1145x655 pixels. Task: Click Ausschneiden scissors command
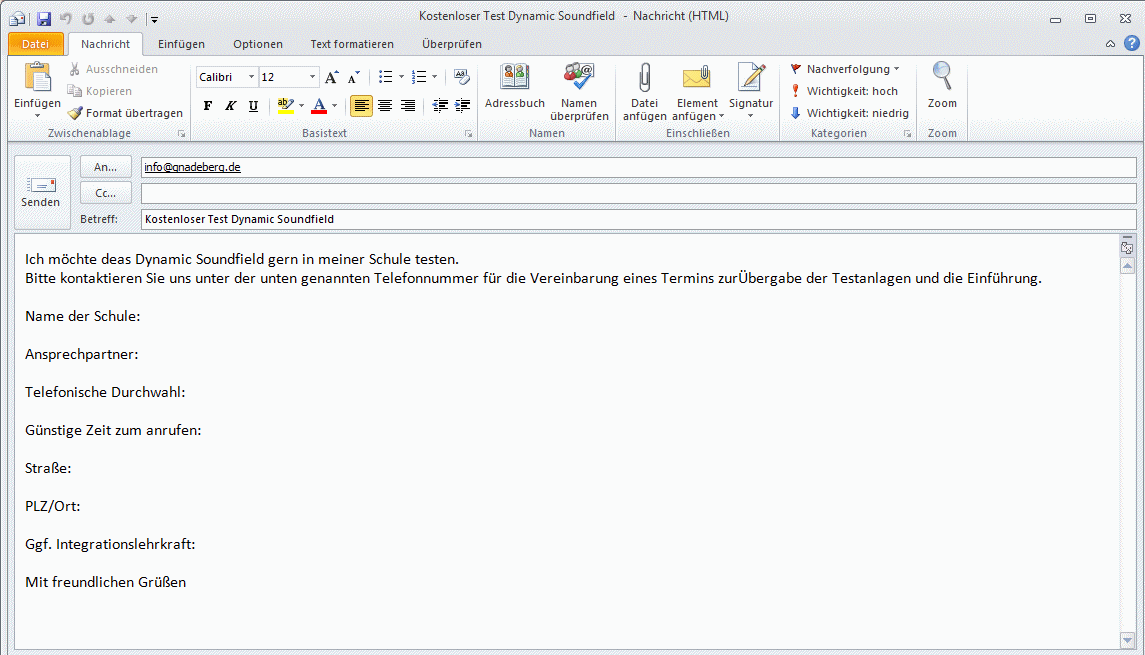click(x=113, y=69)
